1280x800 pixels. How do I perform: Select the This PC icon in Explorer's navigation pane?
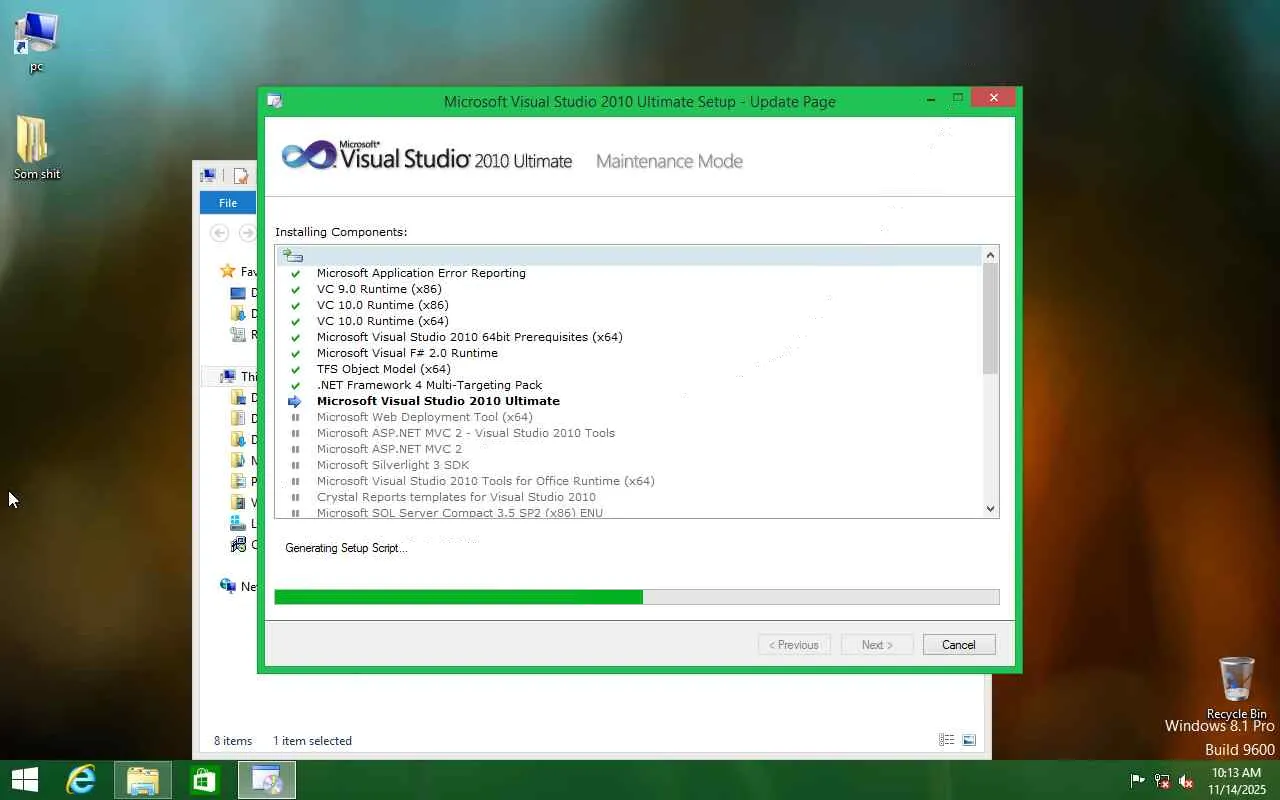point(228,377)
